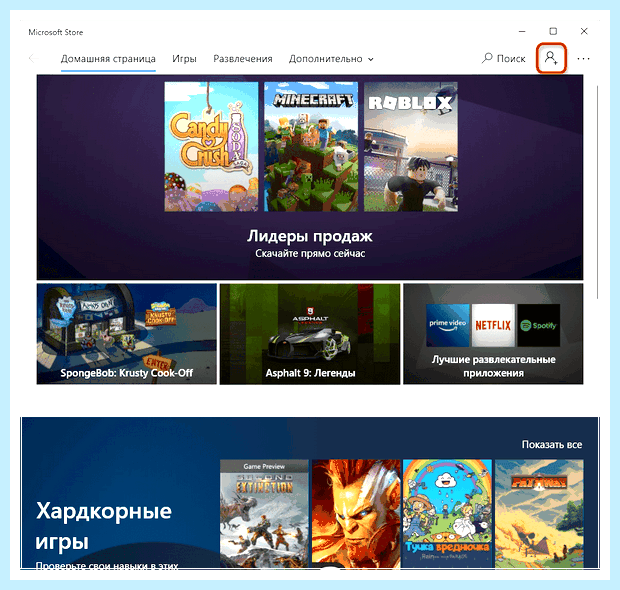Click the vertical scrollbar thumb
Image resolution: width=620 pixels, height=590 pixels.
tap(597, 192)
